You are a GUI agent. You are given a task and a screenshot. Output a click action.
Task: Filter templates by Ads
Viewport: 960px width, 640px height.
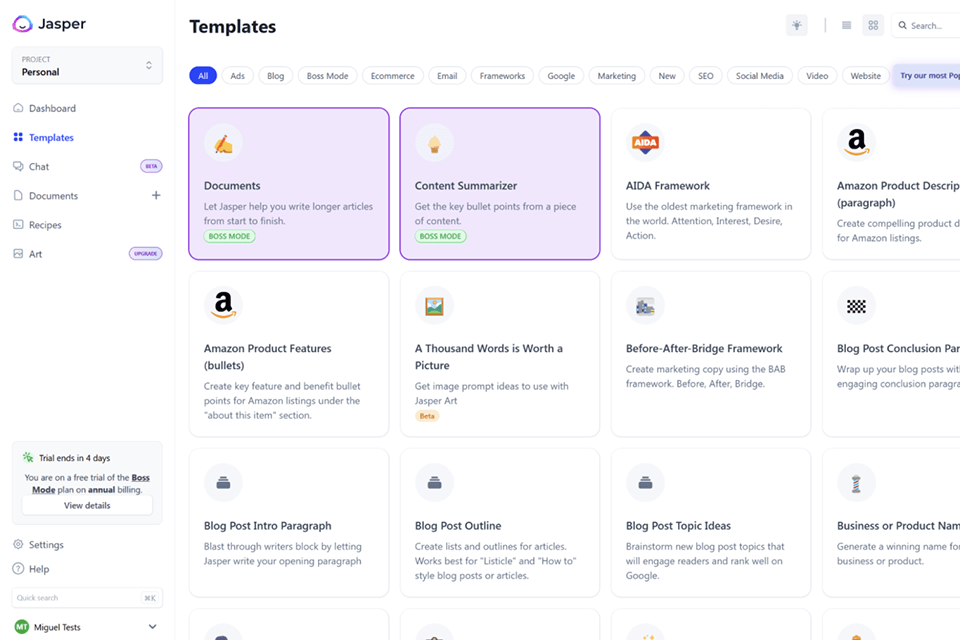click(x=238, y=76)
